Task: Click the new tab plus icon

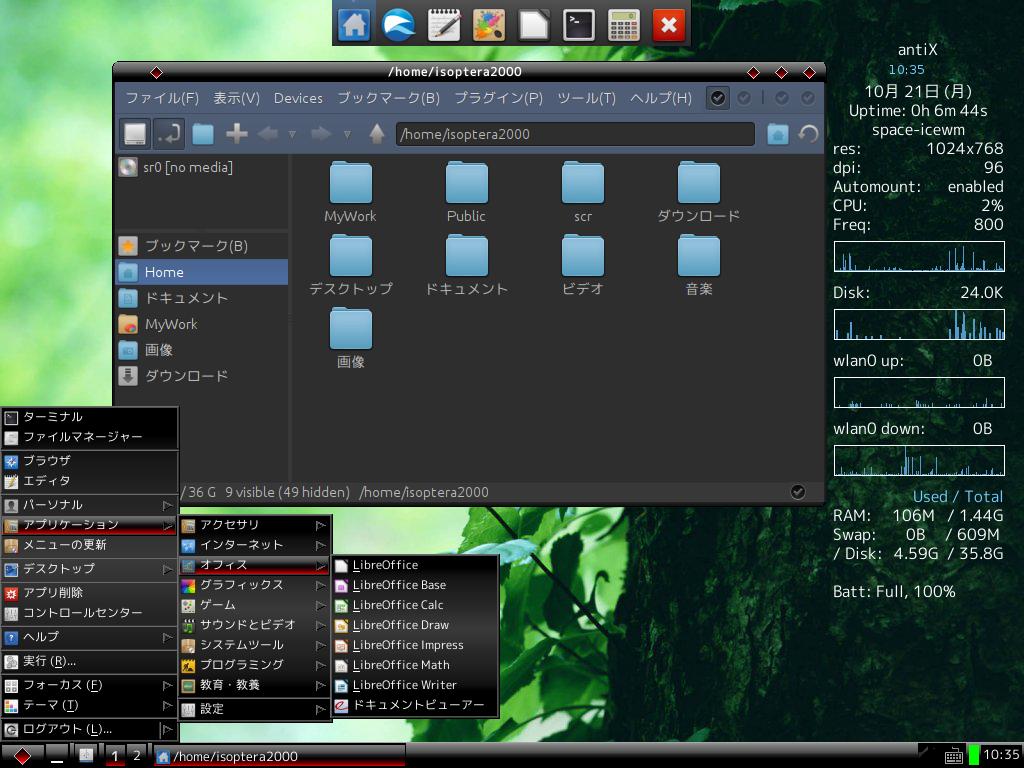Action: 237,134
